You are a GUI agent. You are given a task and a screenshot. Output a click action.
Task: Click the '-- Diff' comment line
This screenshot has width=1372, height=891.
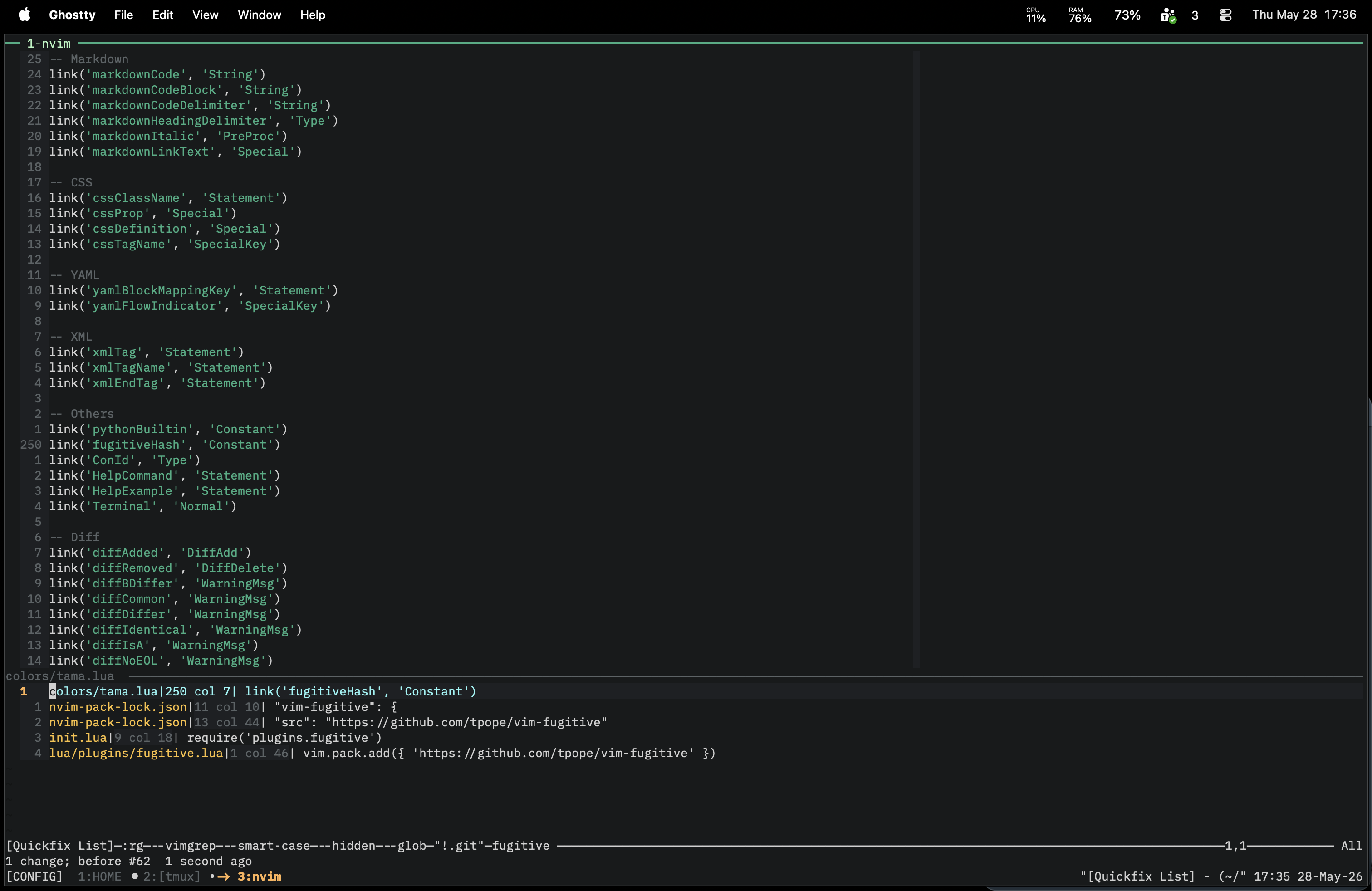(74, 537)
